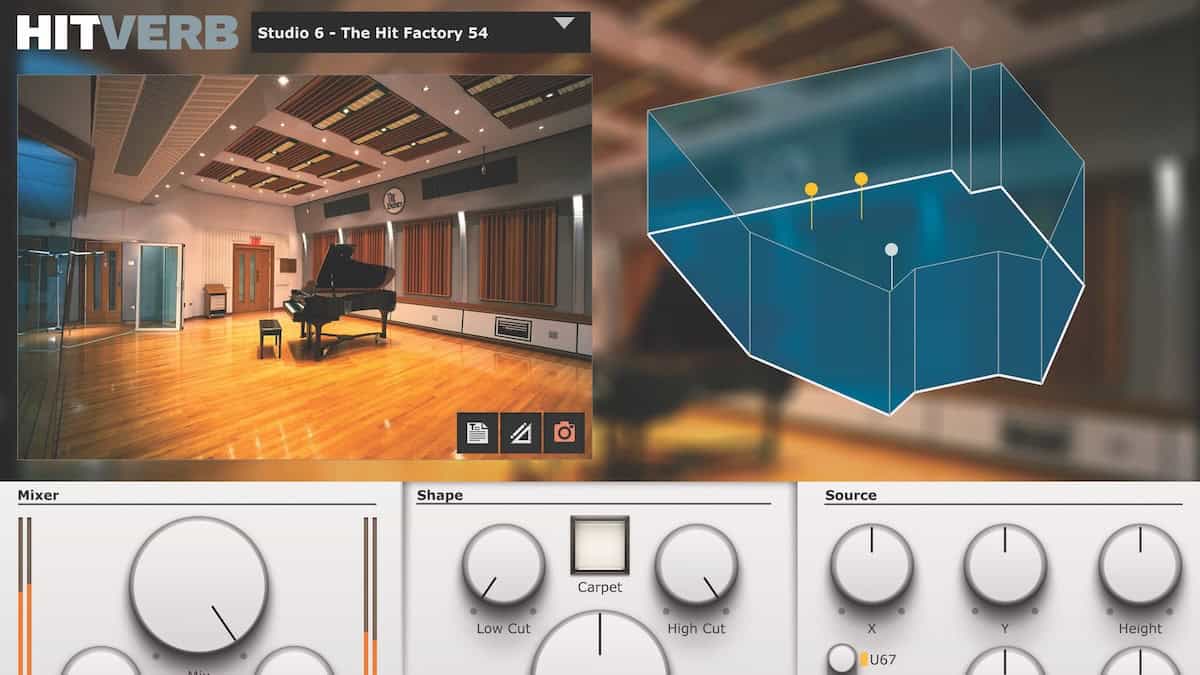
Task: Toggle the U67 microphone button
Action: [842, 658]
